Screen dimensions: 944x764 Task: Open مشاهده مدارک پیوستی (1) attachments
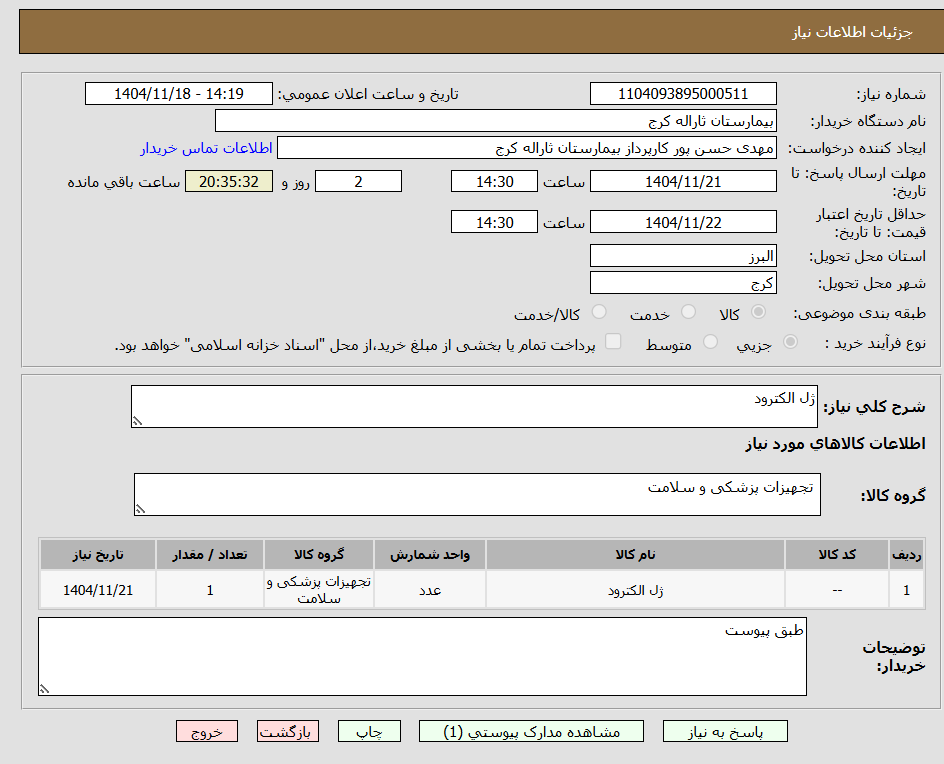531,731
